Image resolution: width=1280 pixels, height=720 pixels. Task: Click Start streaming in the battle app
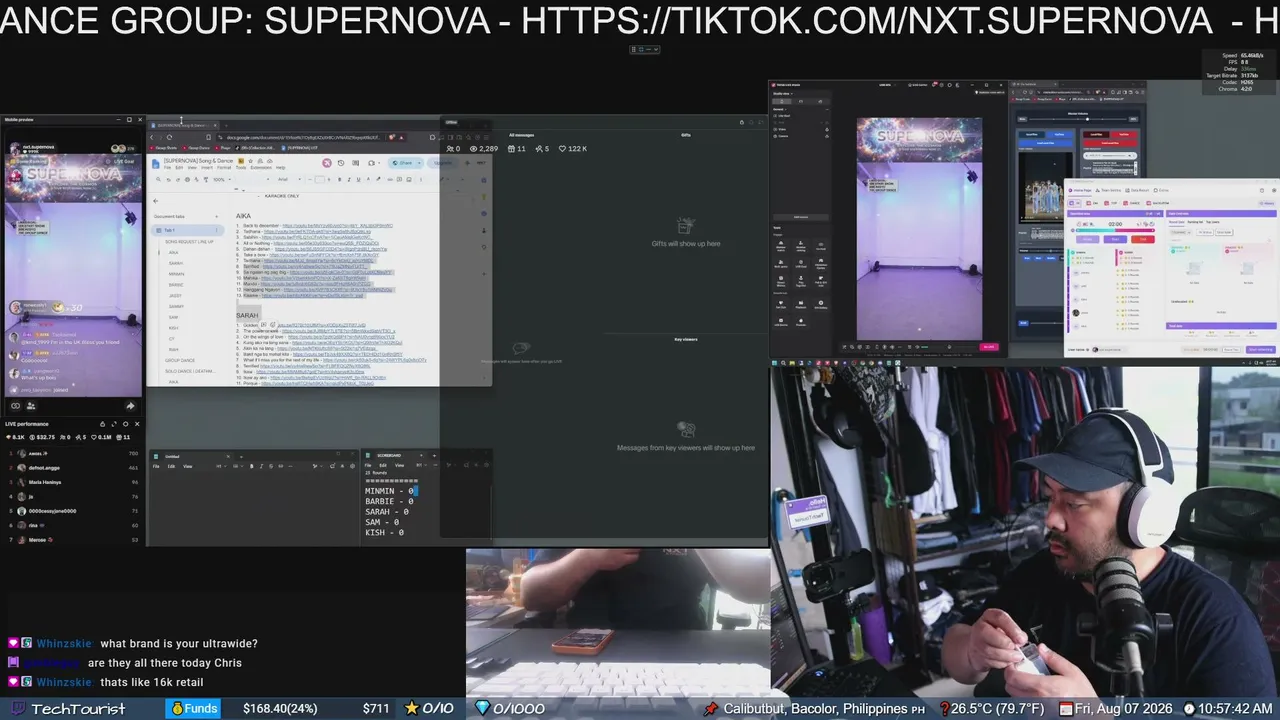(1261, 350)
